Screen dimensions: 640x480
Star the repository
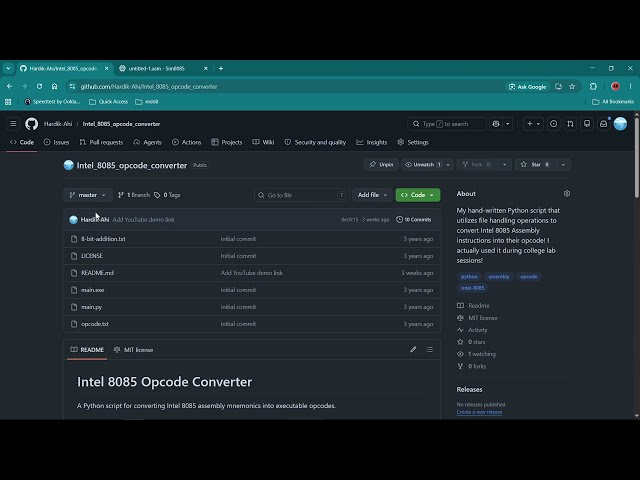[536, 164]
